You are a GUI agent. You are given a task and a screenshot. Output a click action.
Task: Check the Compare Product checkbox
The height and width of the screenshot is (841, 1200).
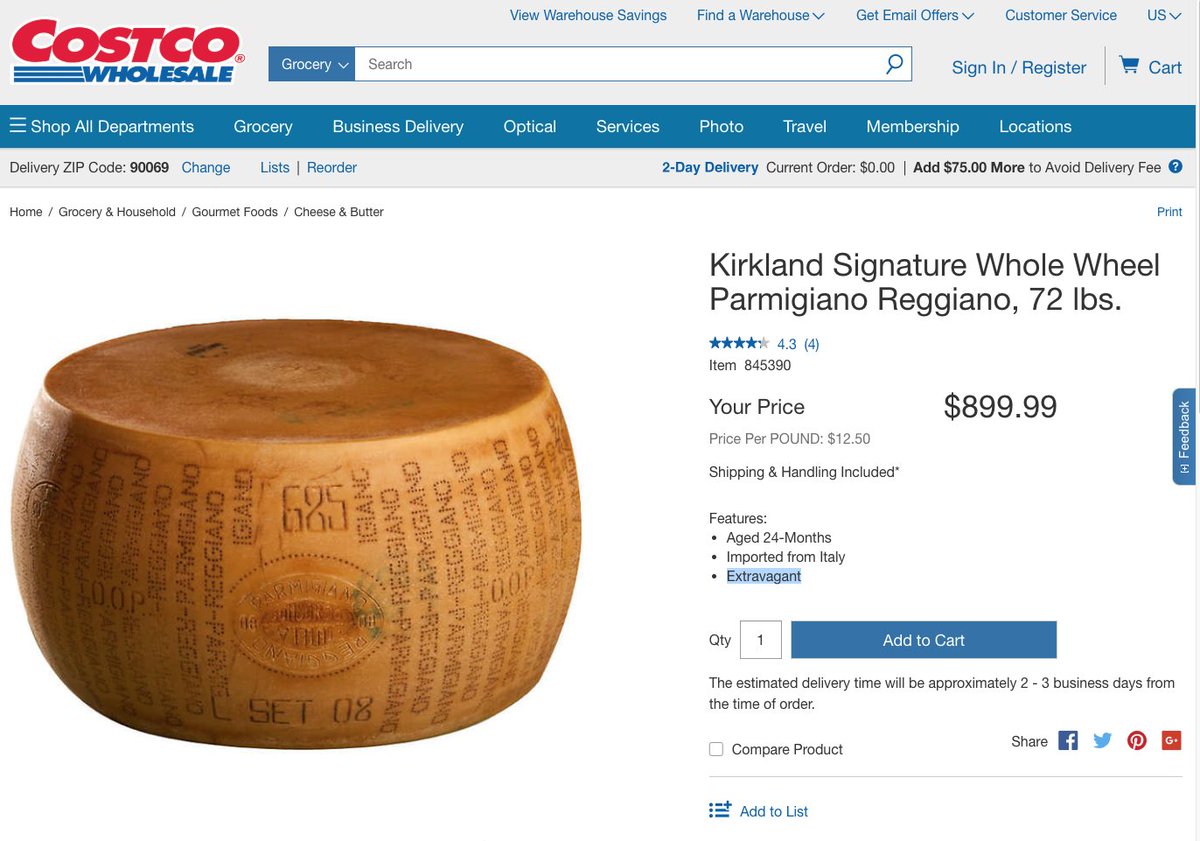pos(716,749)
